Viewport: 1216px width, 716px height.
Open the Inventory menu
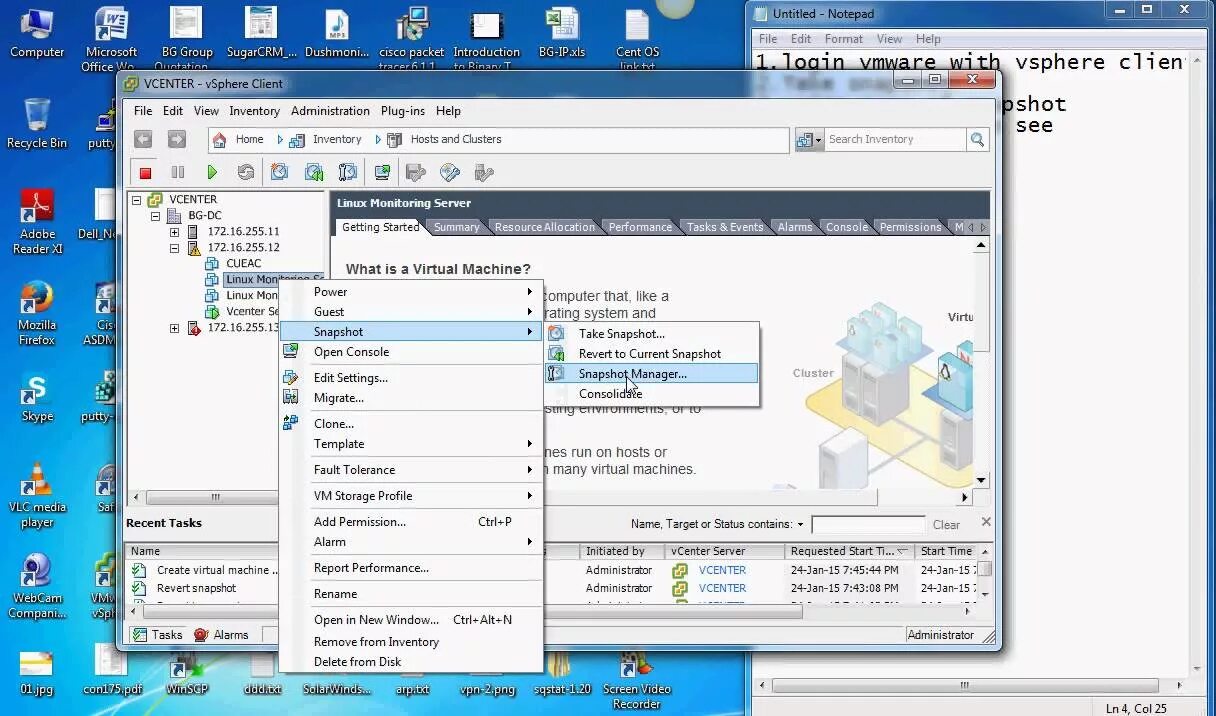254,111
